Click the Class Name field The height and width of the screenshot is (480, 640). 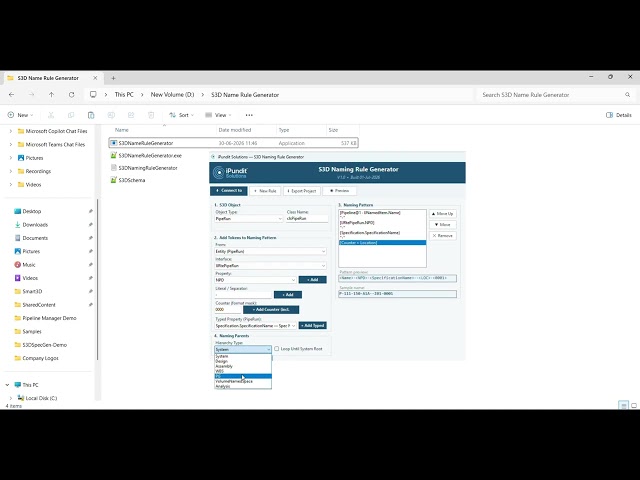(307, 218)
